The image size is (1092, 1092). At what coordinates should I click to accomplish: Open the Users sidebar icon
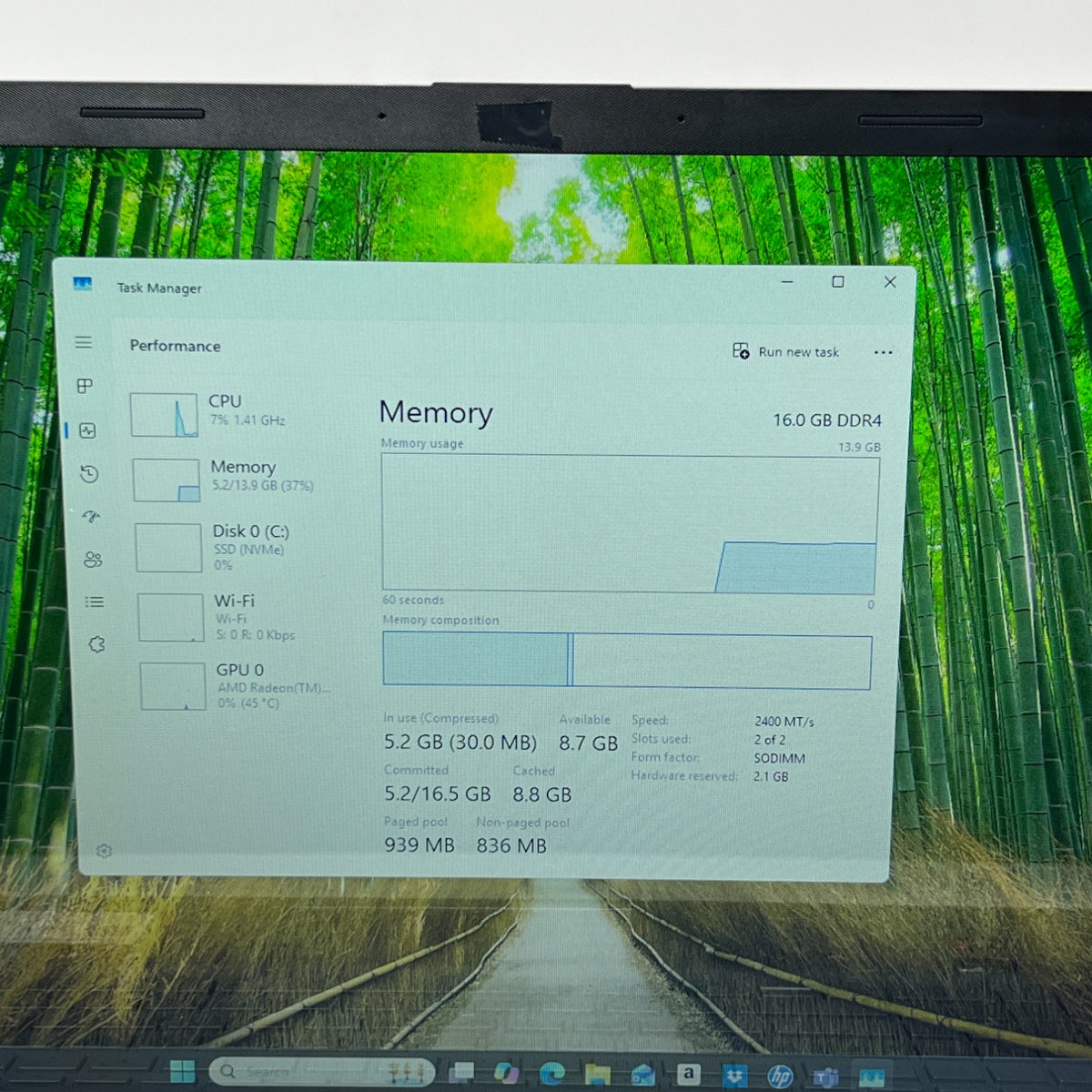point(93,560)
